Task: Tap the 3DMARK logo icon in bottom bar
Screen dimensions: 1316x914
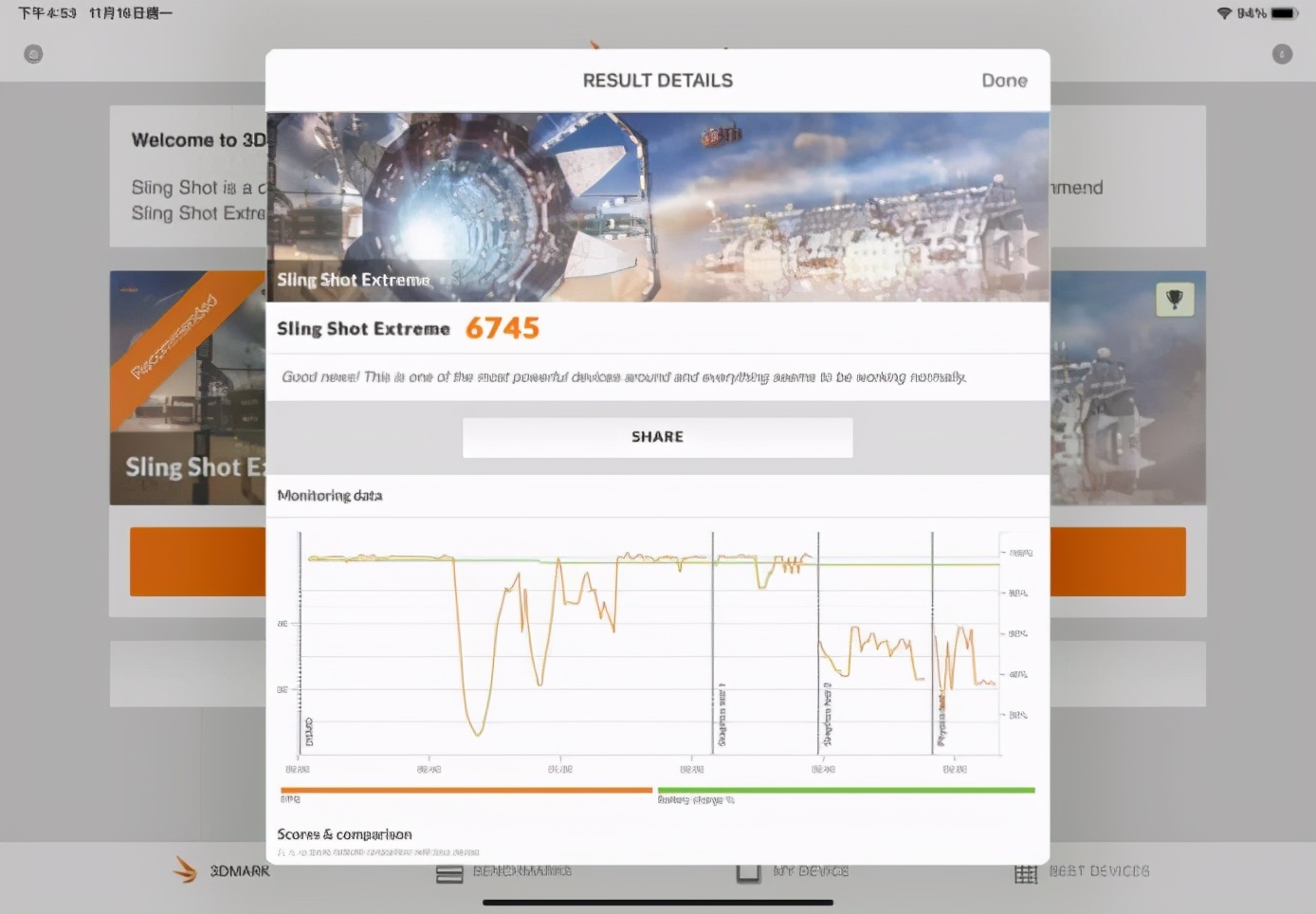Action: (x=186, y=869)
